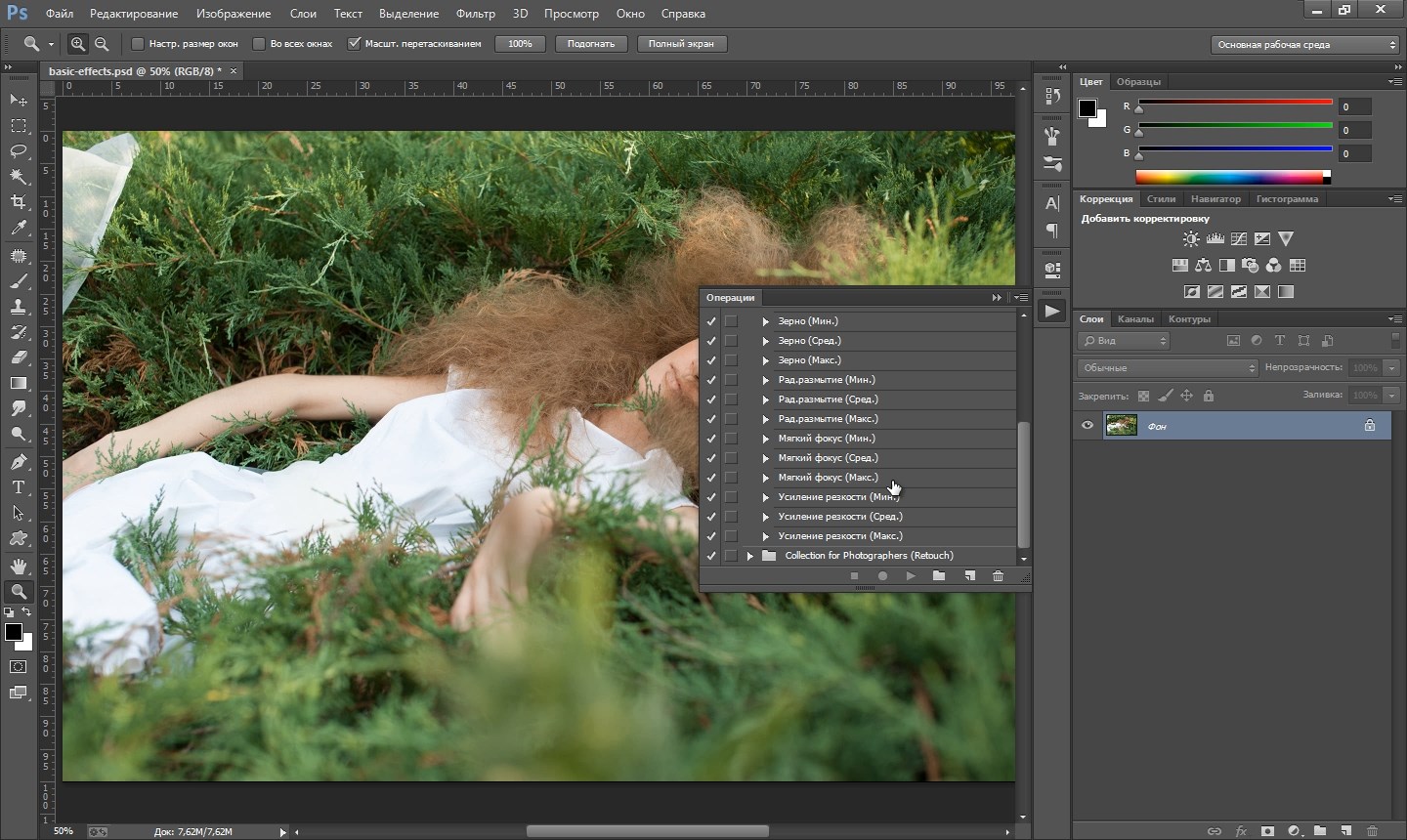This screenshot has height=840, width=1407.
Task: Open the Фильтр menu
Action: coord(476,14)
